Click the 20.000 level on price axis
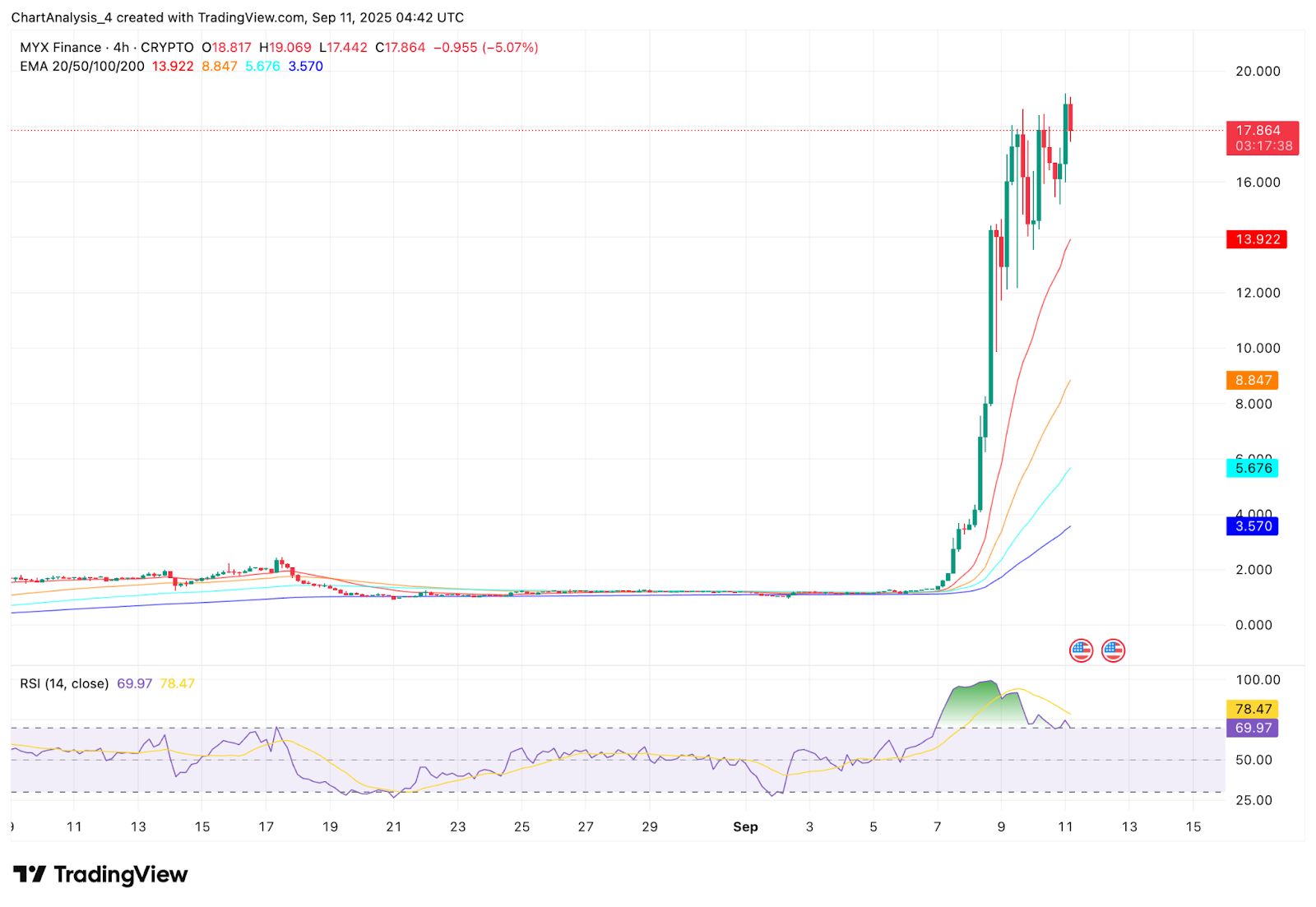This screenshot has height=907, width=1316. (x=1258, y=72)
